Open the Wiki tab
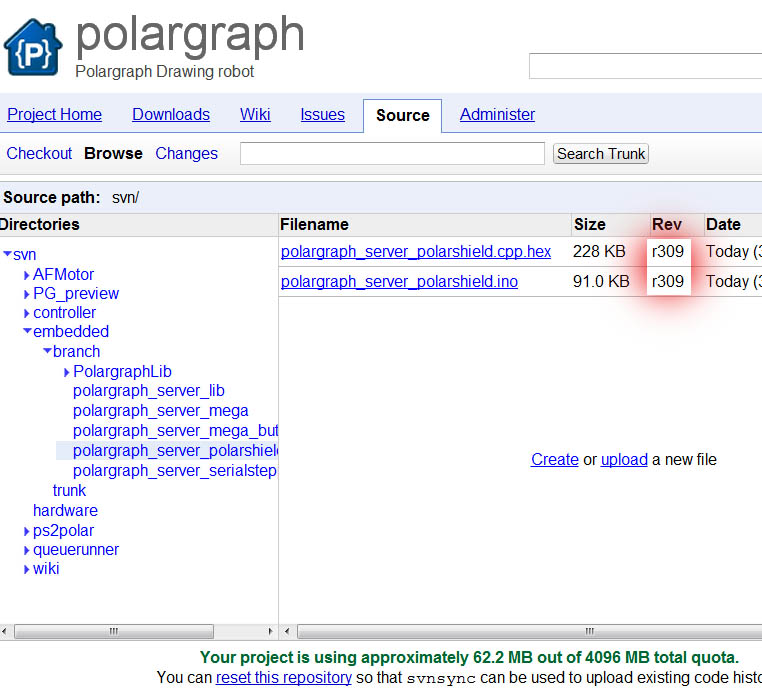This screenshot has height=694, width=762. (x=255, y=115)
